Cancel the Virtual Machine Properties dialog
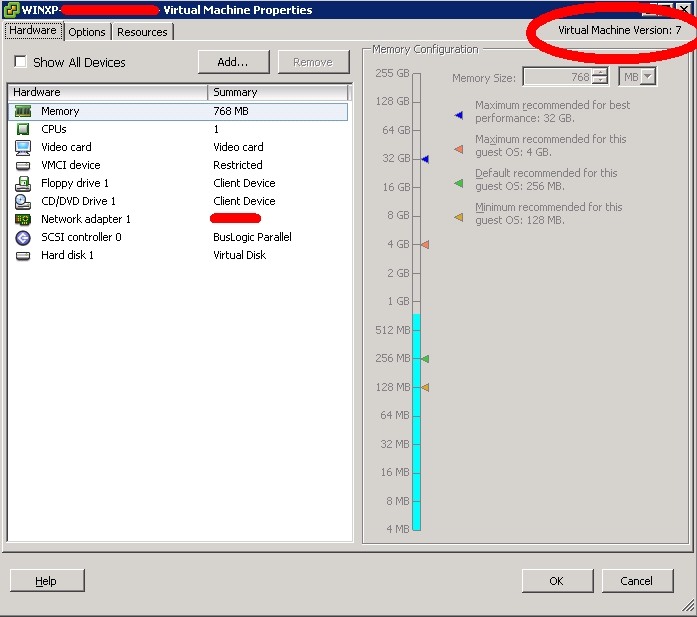The image size is (697, 617). click(636, 581)
